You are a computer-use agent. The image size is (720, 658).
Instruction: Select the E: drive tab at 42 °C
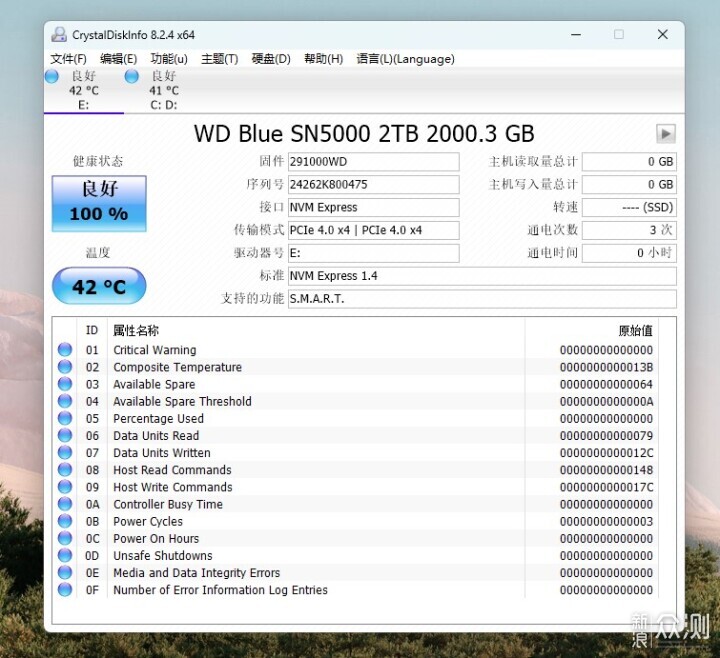(84, 90)
